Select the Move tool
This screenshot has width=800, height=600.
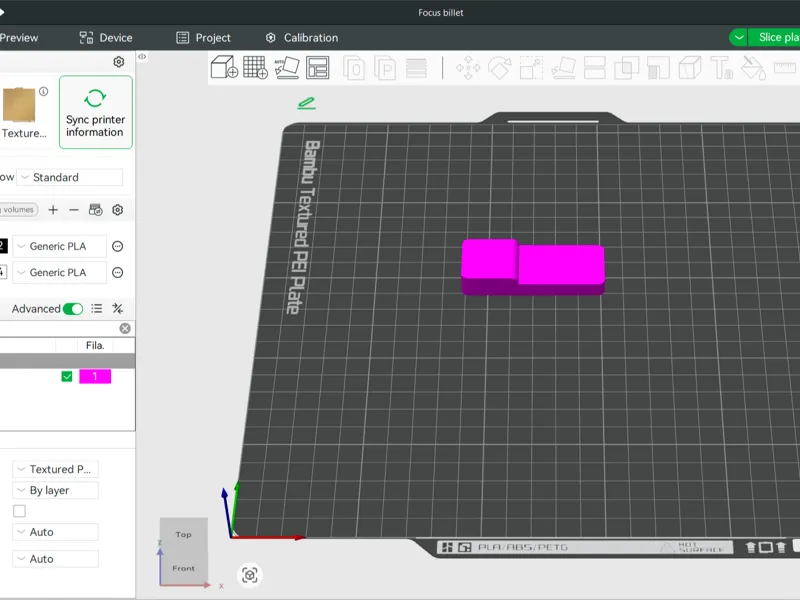coord(468,68)
